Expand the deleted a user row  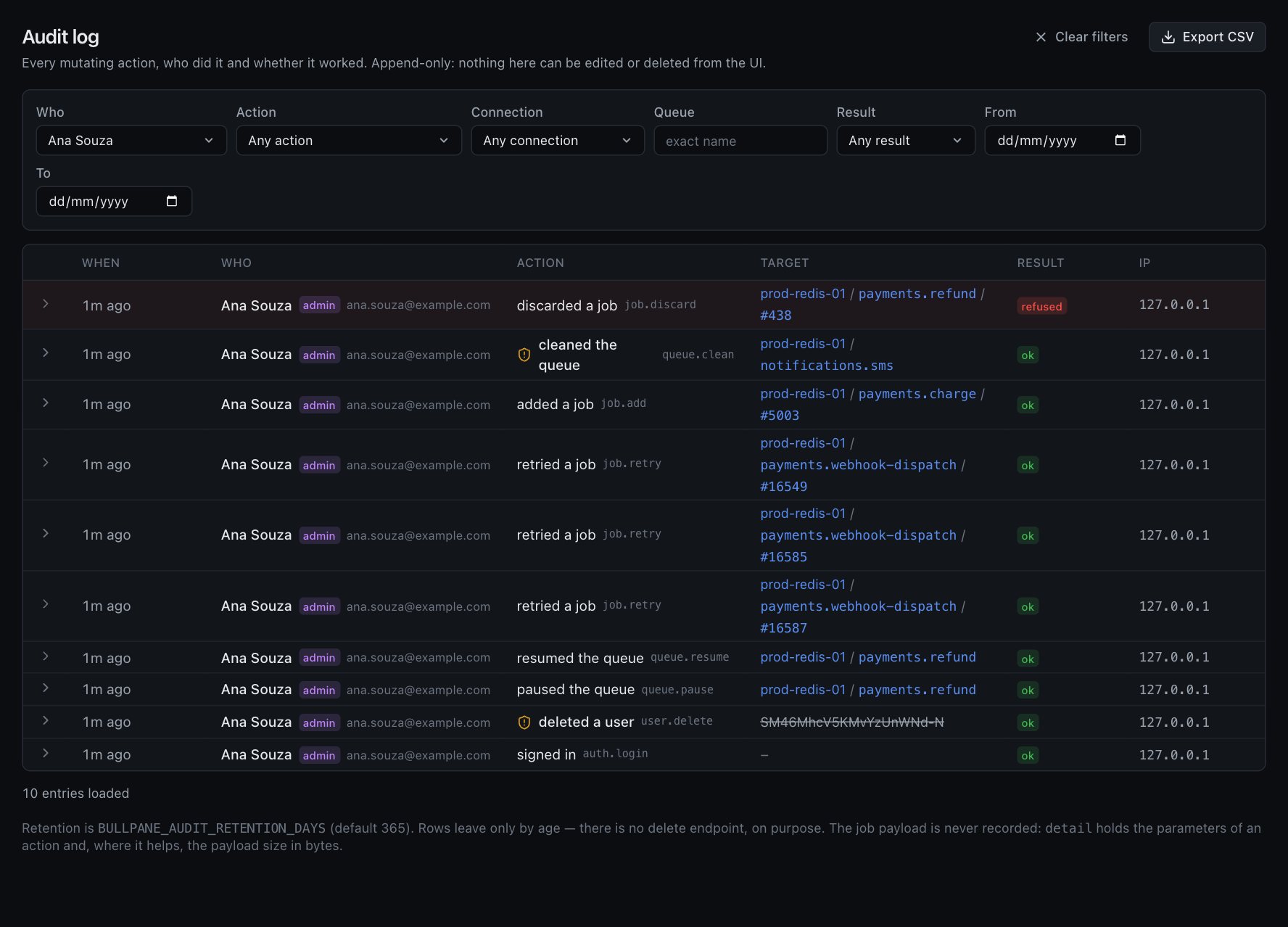point(46,721)
